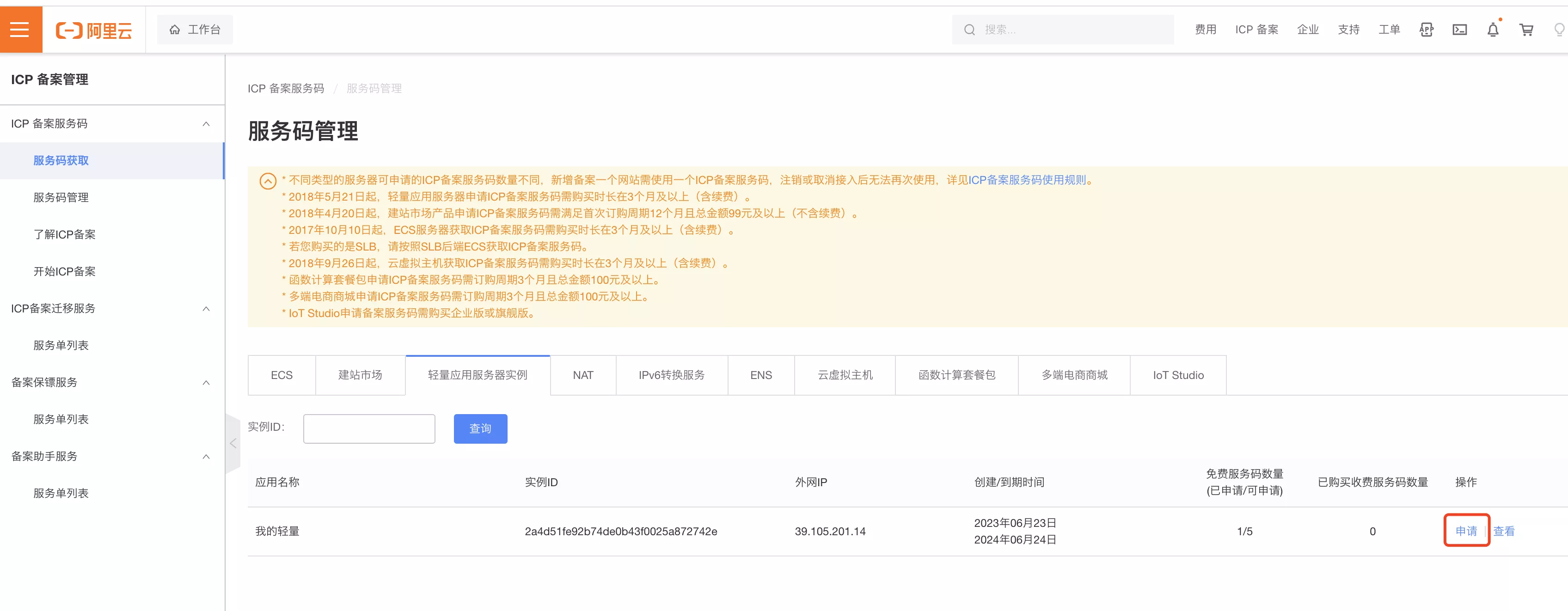This screenshot has height=611, width=1568.
Task: Click the 2024年06月24日 expiry date
Action: 1015,540
